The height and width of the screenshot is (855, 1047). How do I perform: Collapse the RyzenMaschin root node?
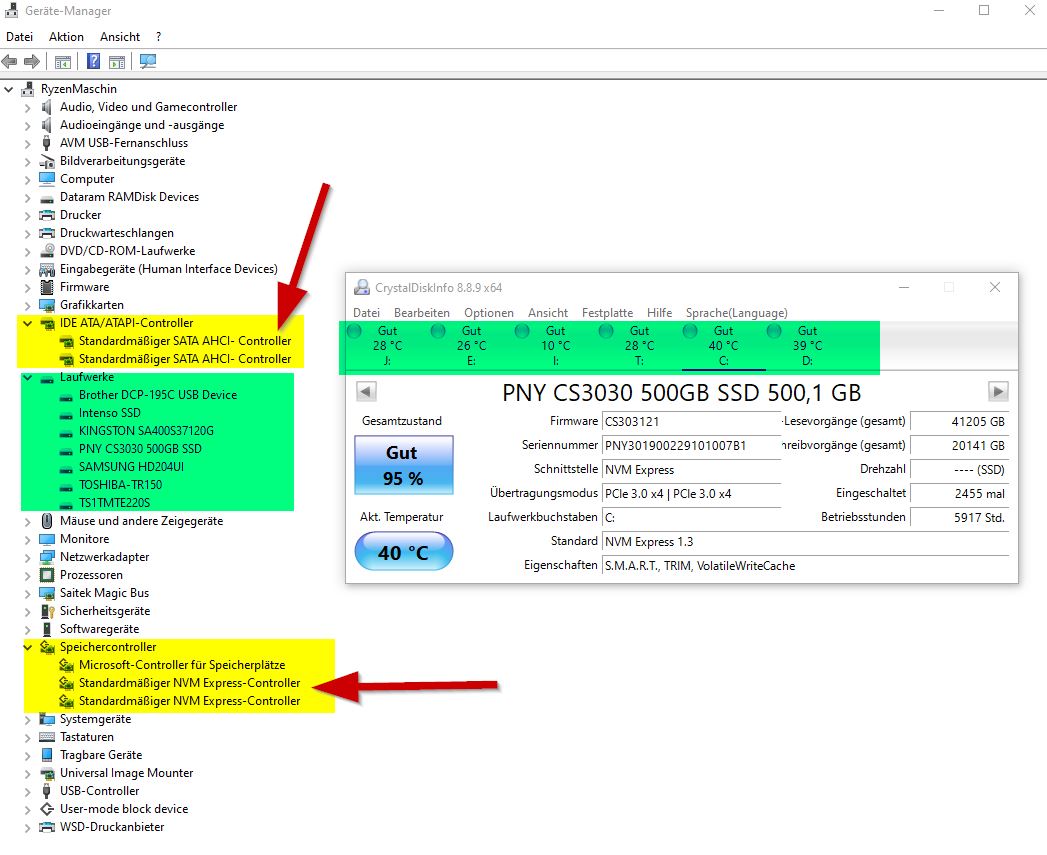[x=9, y=89]
